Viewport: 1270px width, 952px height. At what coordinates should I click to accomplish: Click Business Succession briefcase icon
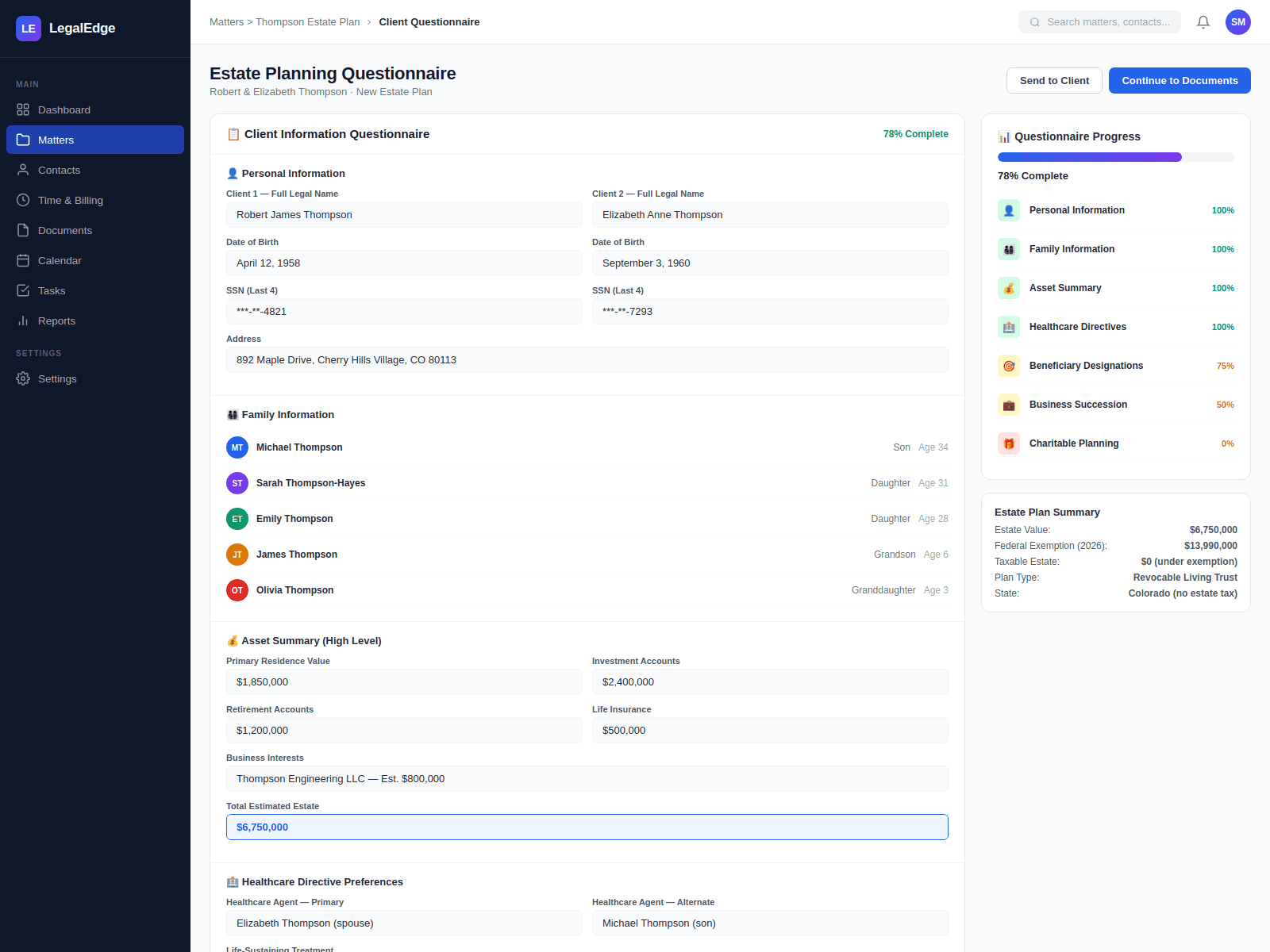pyautogui.click(x=1009, y=405)
